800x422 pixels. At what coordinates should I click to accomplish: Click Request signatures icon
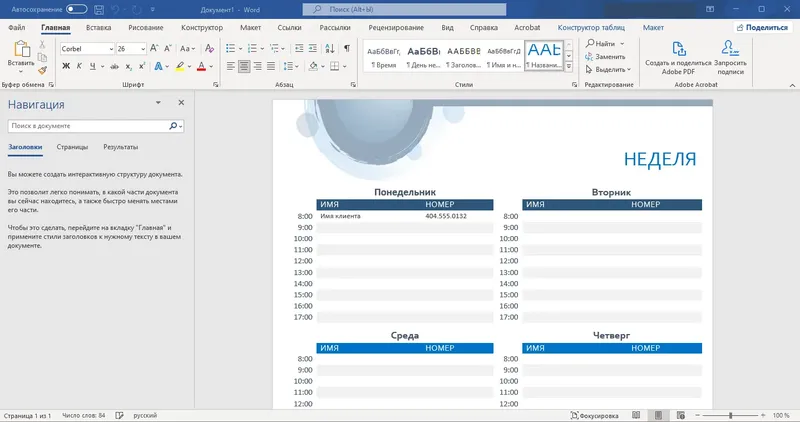click(x=730, y=48)
